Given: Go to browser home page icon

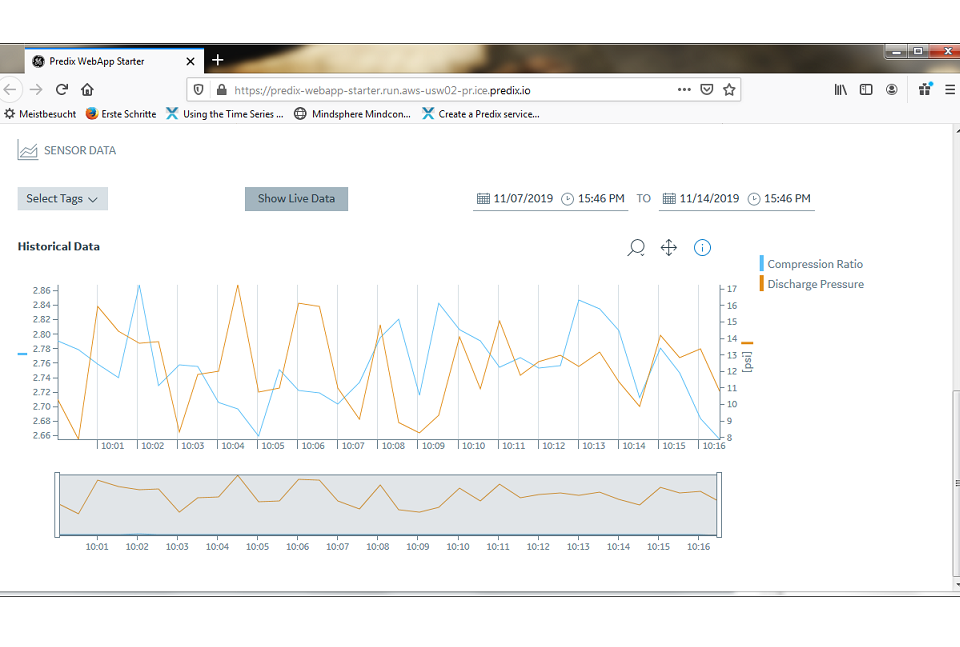Looking at the screenshot, I should coord(88,90).
